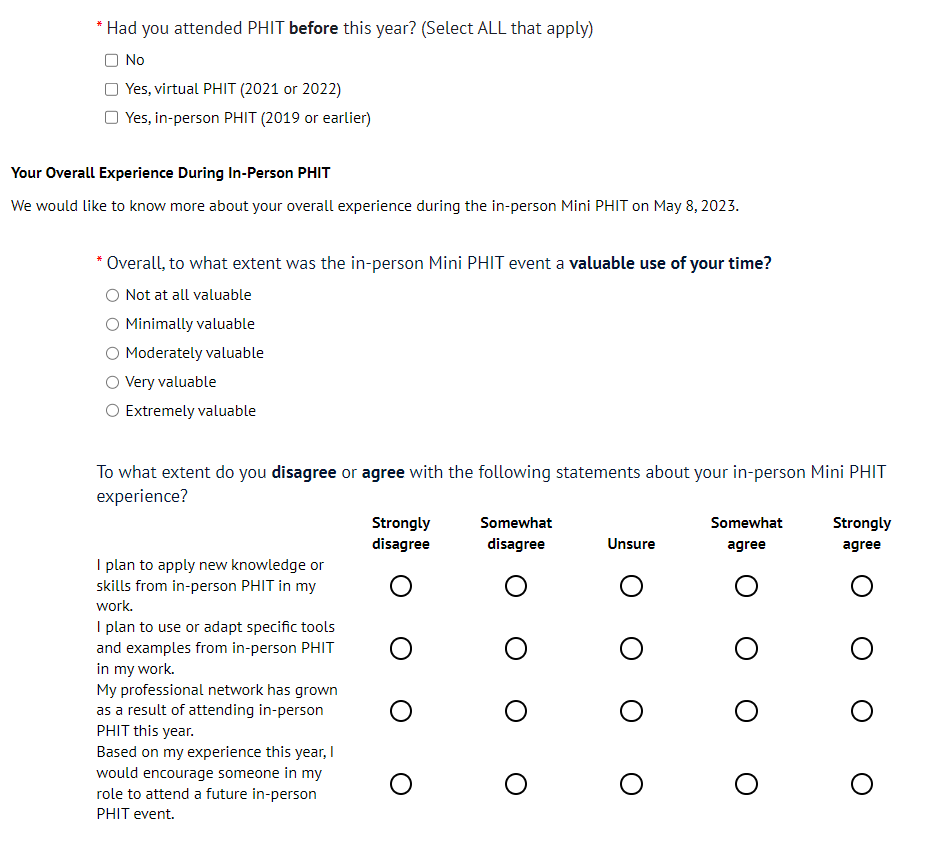This screenshot has width=947, height=844.
Task: Choose 'Somewhat agree' for encouraging others to attend
Action: pos(746,784)
